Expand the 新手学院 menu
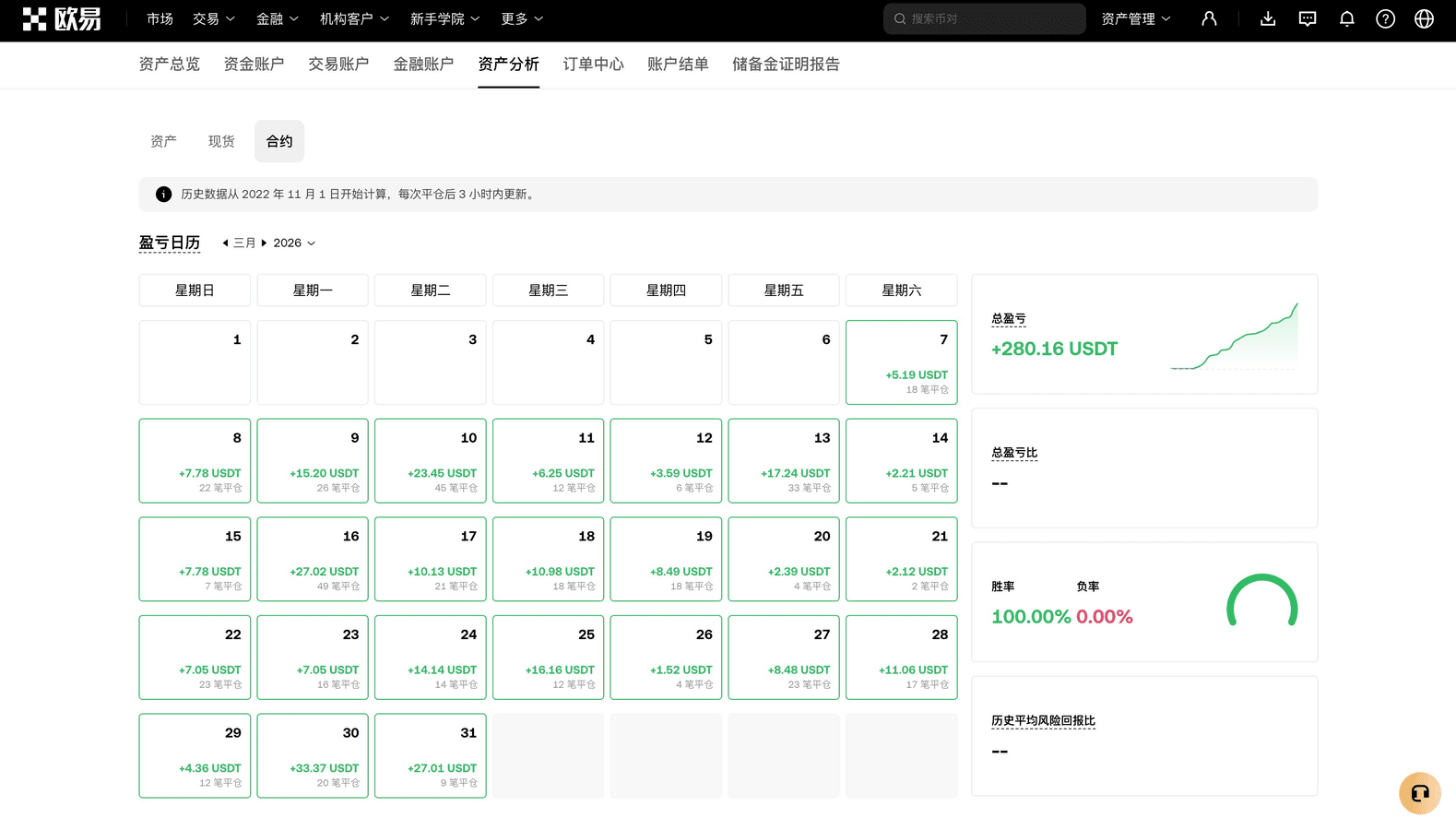Image resolution: width=1456 pixels, height=830 pixels. tap(444, 18)
